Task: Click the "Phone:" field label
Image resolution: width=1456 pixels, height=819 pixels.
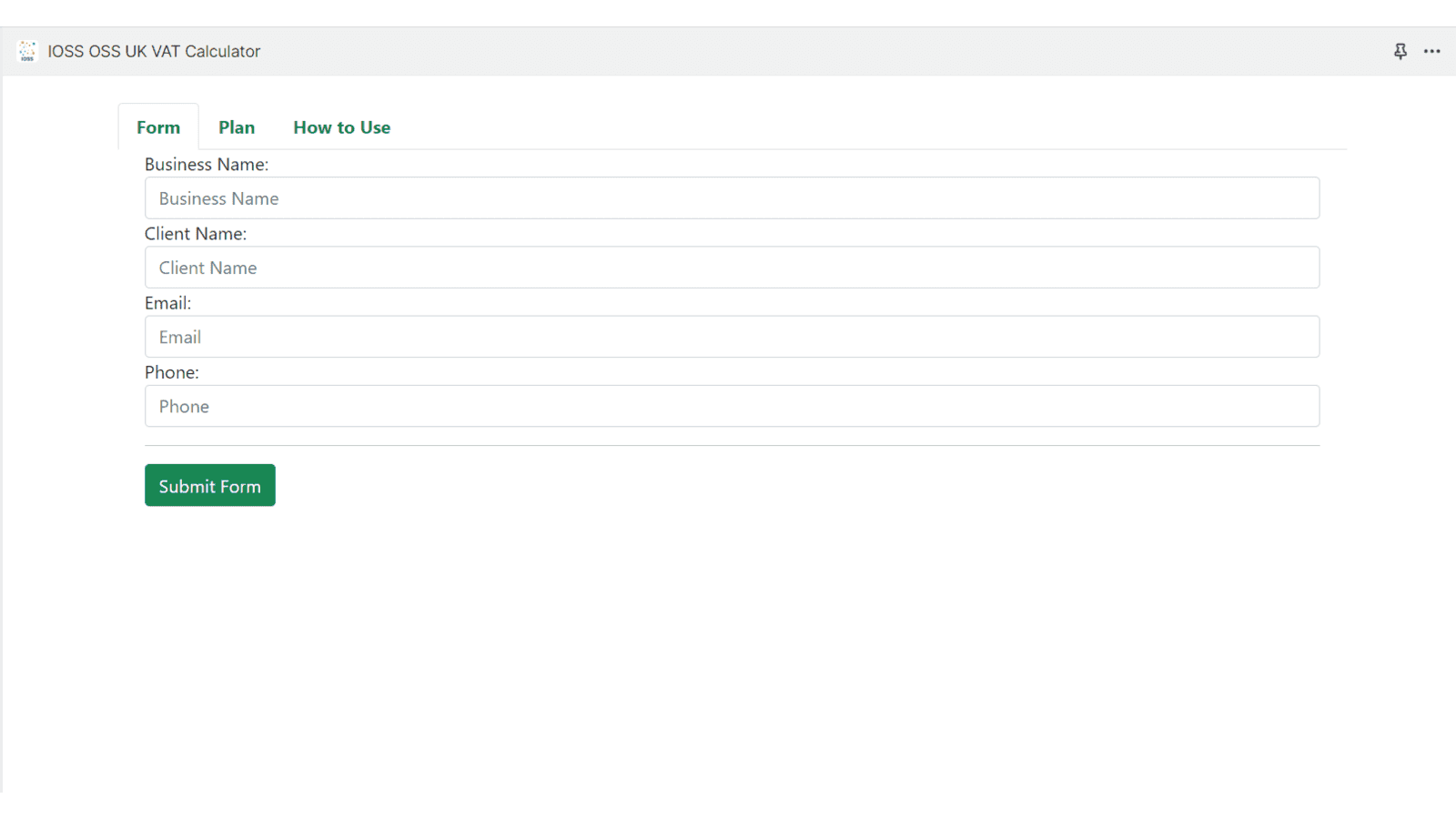Action: tap(171, 372)
